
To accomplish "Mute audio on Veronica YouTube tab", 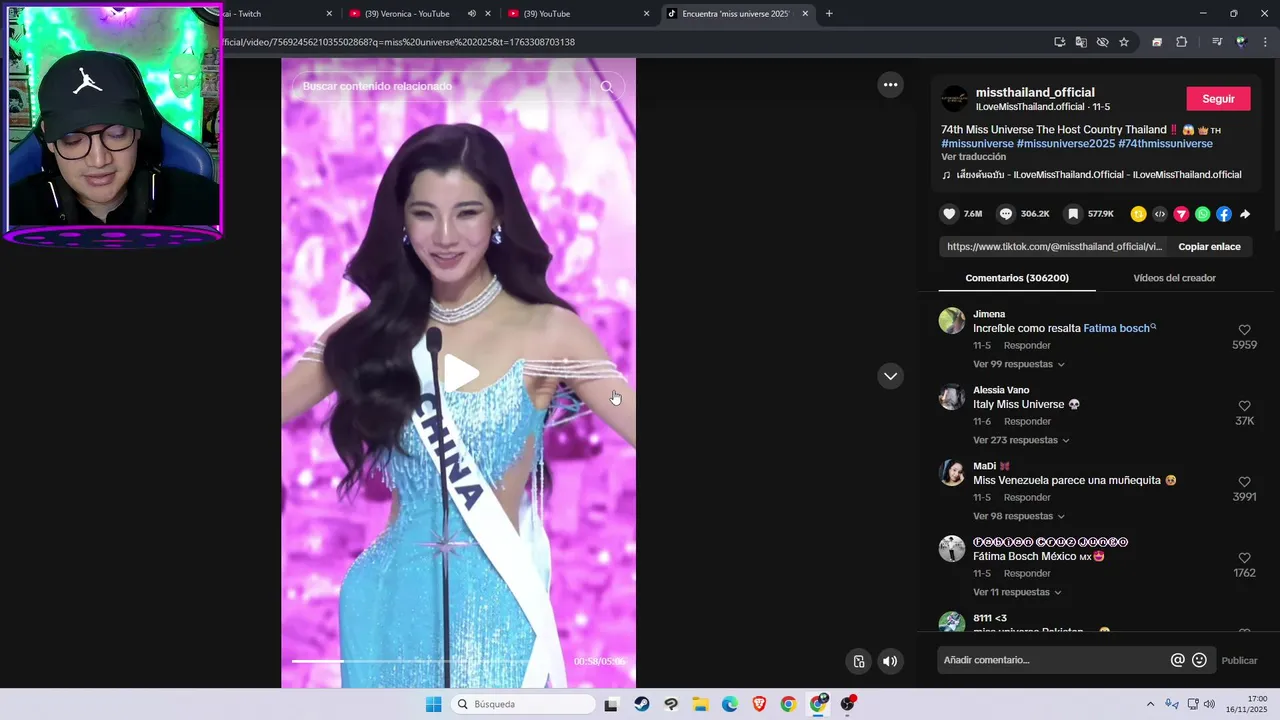I will click(x=471, y=14).
